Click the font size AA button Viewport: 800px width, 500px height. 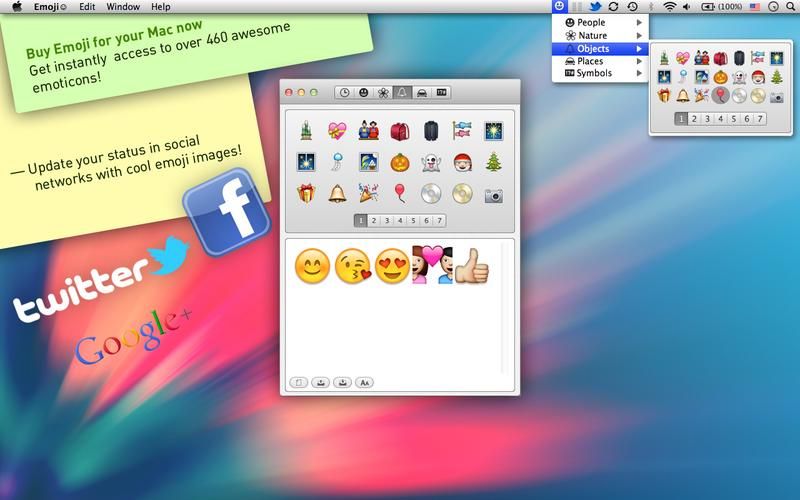click(364, 382)
